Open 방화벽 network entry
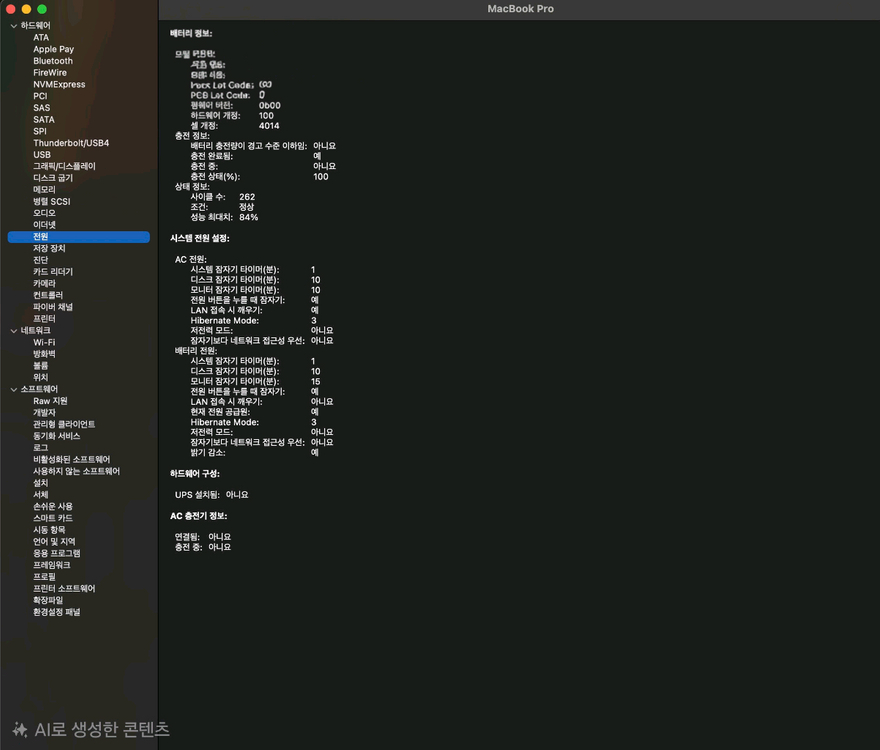 click(x=44, y=354)
